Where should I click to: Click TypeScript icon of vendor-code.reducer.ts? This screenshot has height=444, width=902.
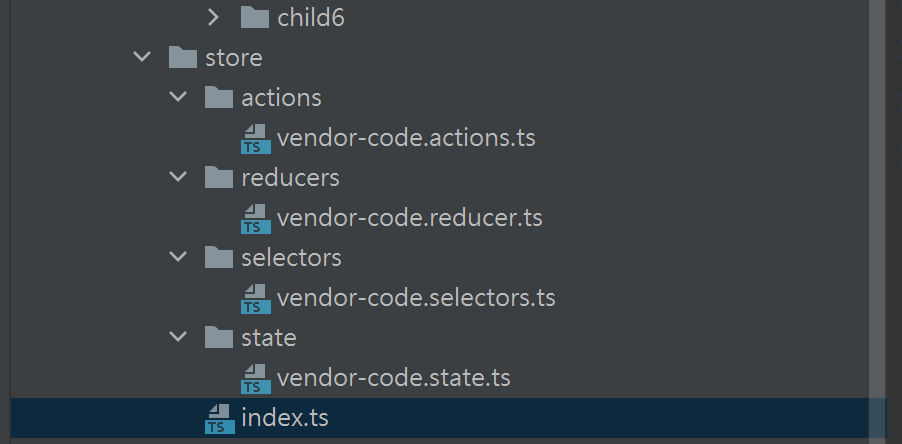pos(256,218)
